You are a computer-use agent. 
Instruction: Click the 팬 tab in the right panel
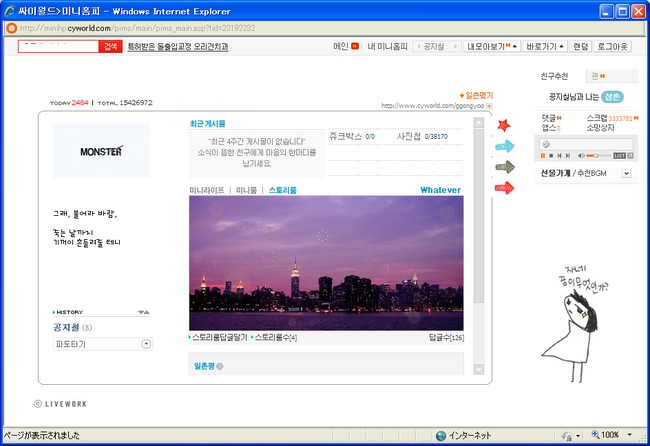611,76
